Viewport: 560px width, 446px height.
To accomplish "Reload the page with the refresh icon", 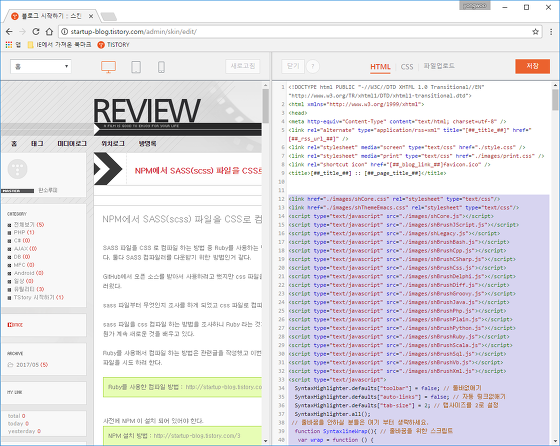I will tap(36, 31).
